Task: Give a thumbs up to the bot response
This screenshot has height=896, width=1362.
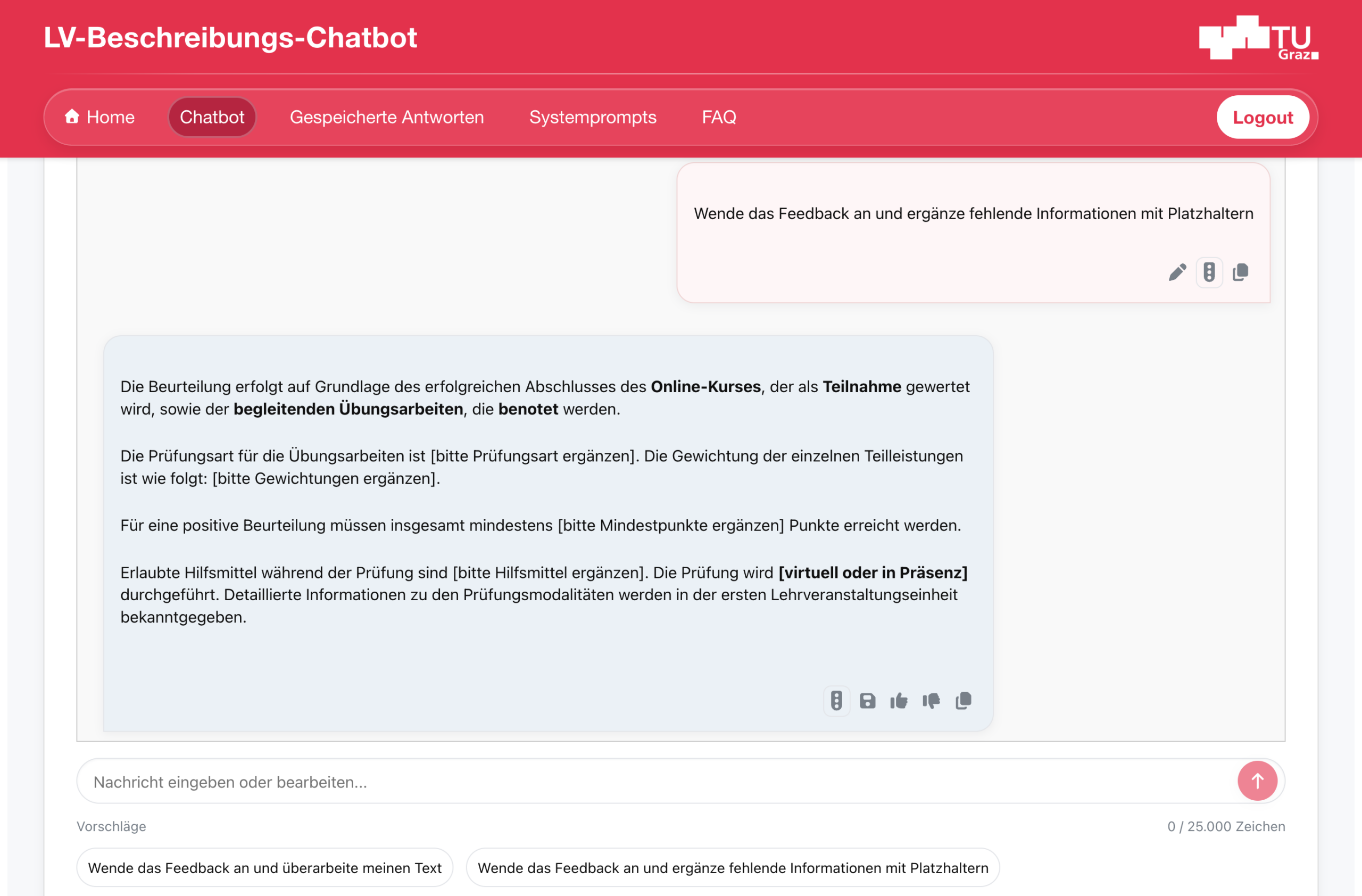Action: (x=899, y=701)
